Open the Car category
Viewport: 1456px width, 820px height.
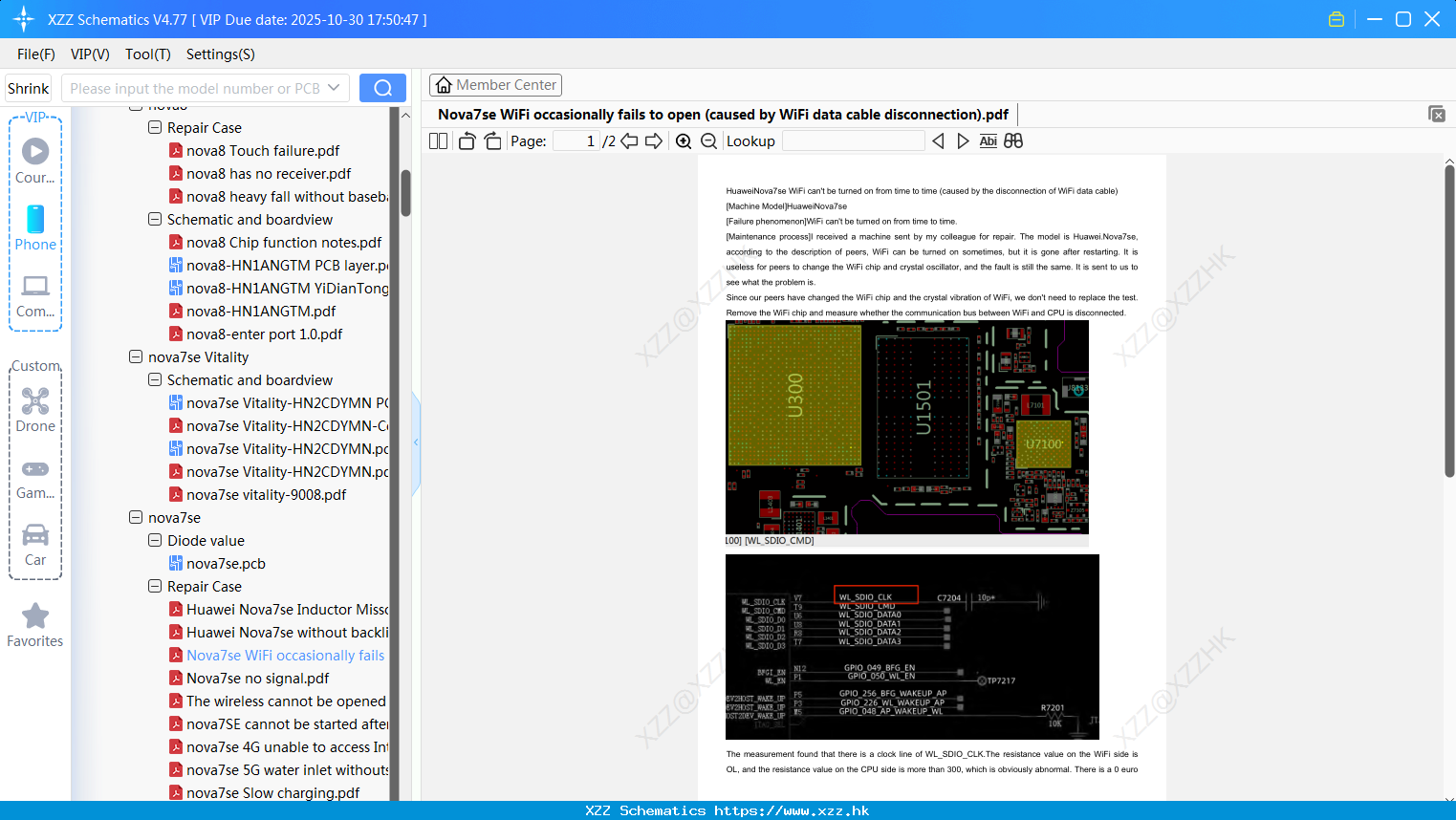(35, 545)
